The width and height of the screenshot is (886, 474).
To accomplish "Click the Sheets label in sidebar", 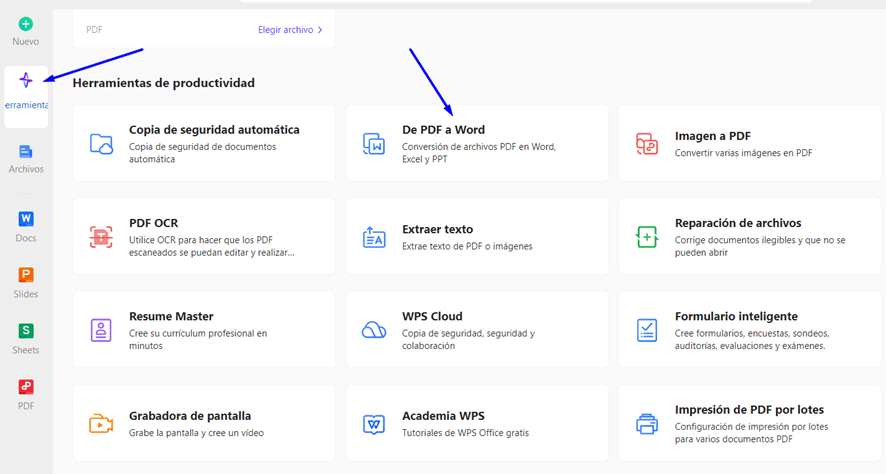I will coord(26,350).
